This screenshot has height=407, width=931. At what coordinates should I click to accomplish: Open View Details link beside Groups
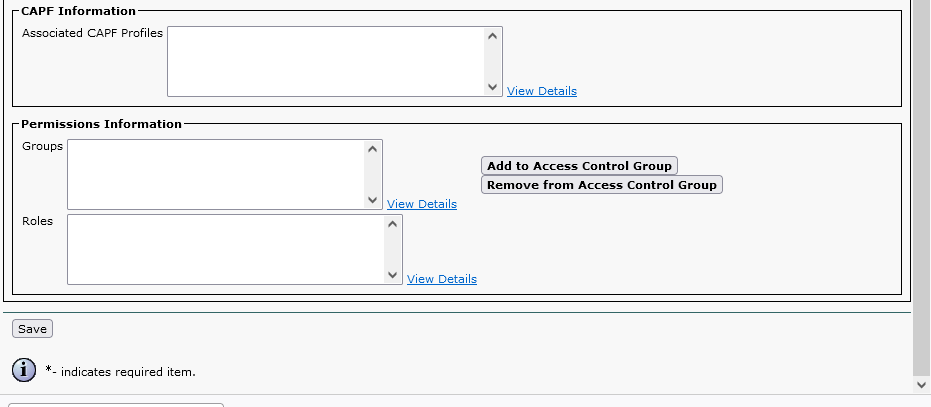coord(421,204)
